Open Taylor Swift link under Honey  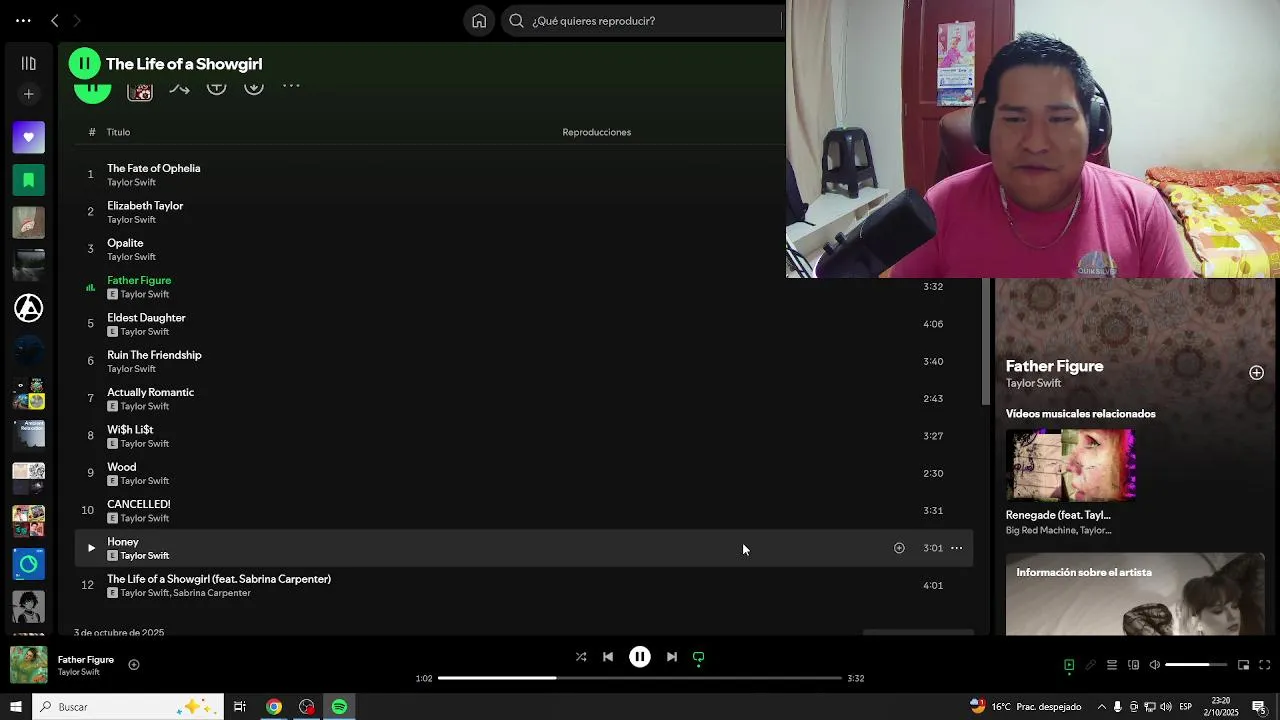(145, 556)
